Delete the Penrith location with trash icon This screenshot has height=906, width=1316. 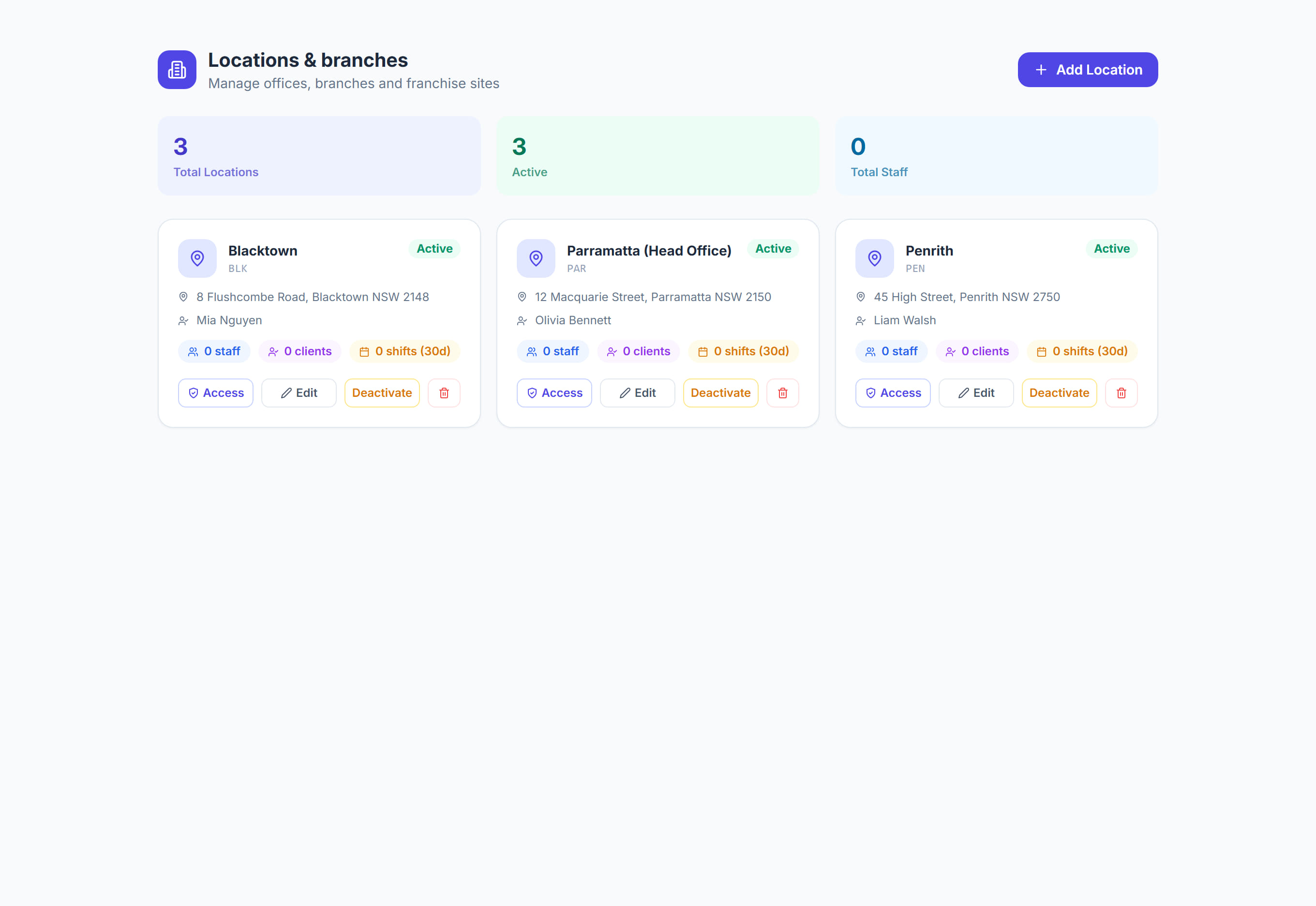pos(1122,393)
